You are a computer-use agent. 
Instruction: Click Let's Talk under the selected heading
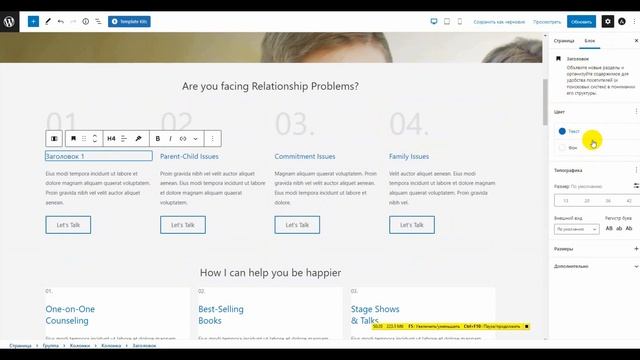tap(68, 225)
